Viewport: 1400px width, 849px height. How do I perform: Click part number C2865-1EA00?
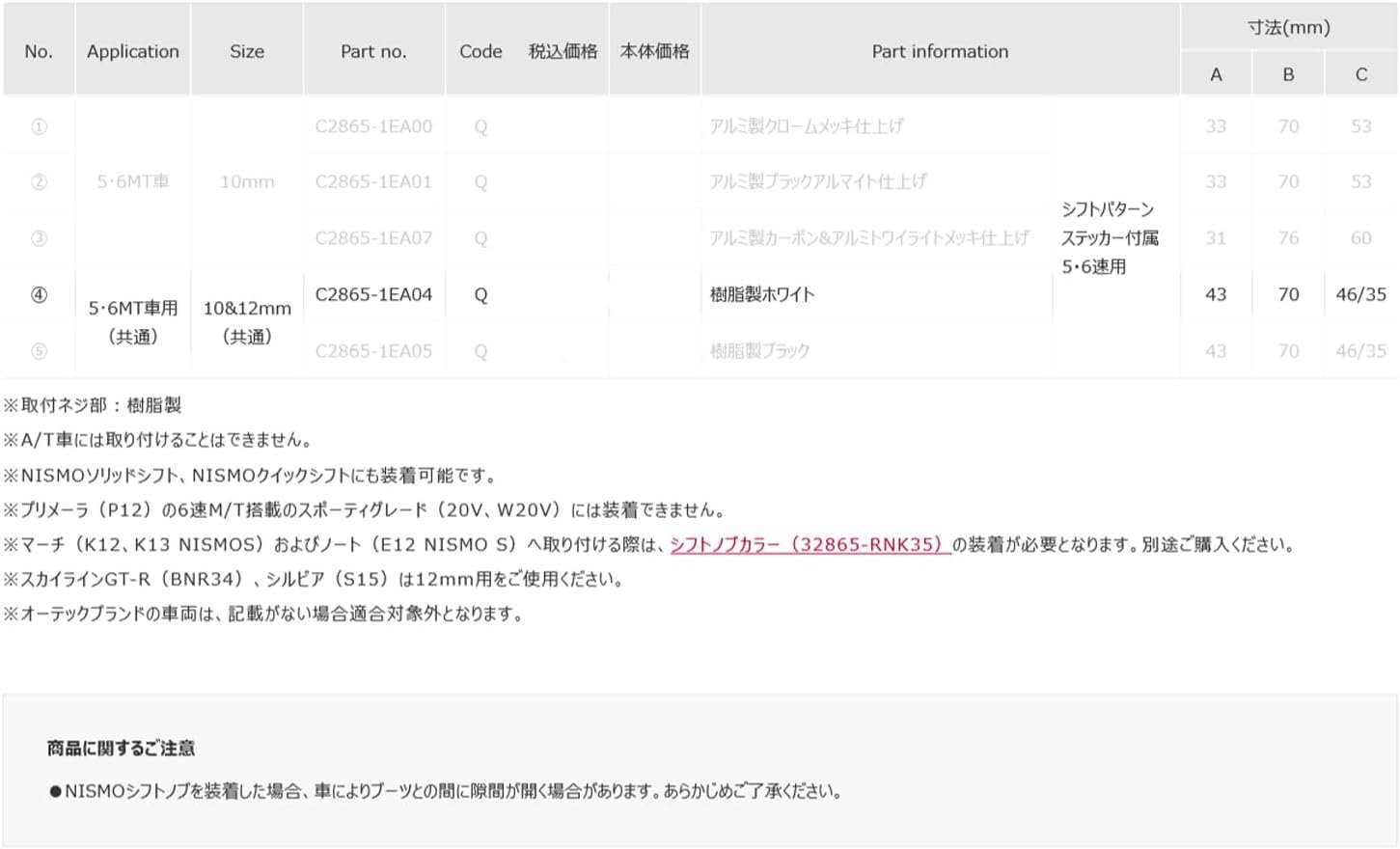[373, 126]
